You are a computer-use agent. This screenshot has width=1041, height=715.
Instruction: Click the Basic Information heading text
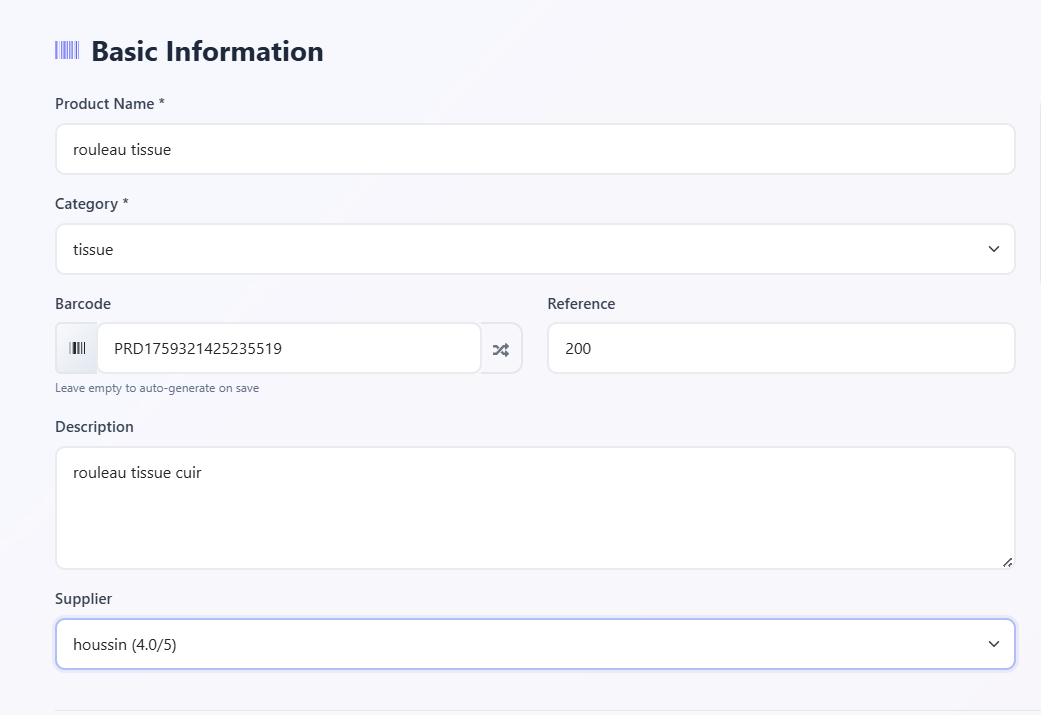207,51
